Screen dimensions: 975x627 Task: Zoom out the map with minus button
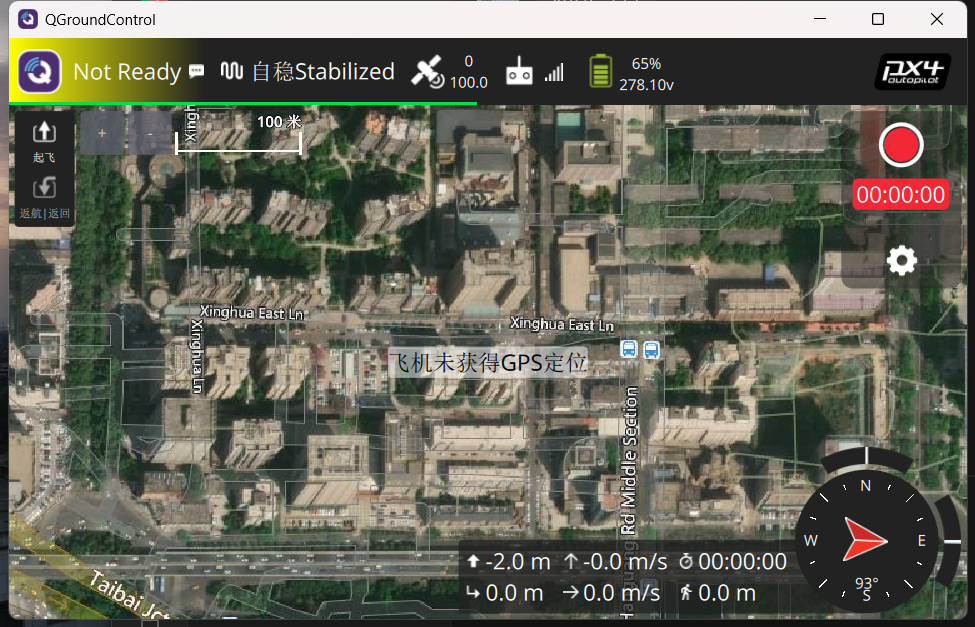coord(150,133)
